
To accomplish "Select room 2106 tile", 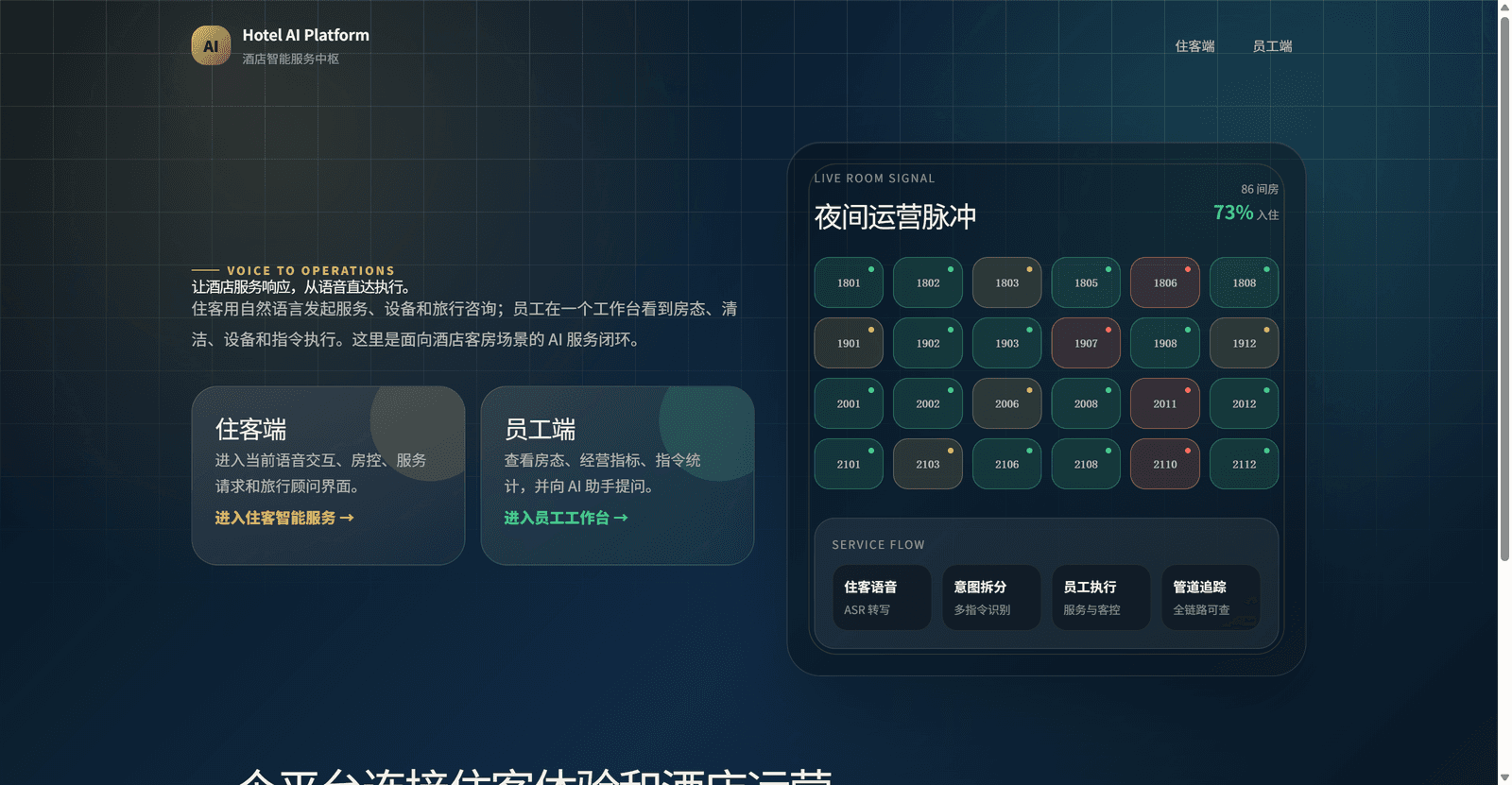I will pyautogui.click(x=1007, y=464).
